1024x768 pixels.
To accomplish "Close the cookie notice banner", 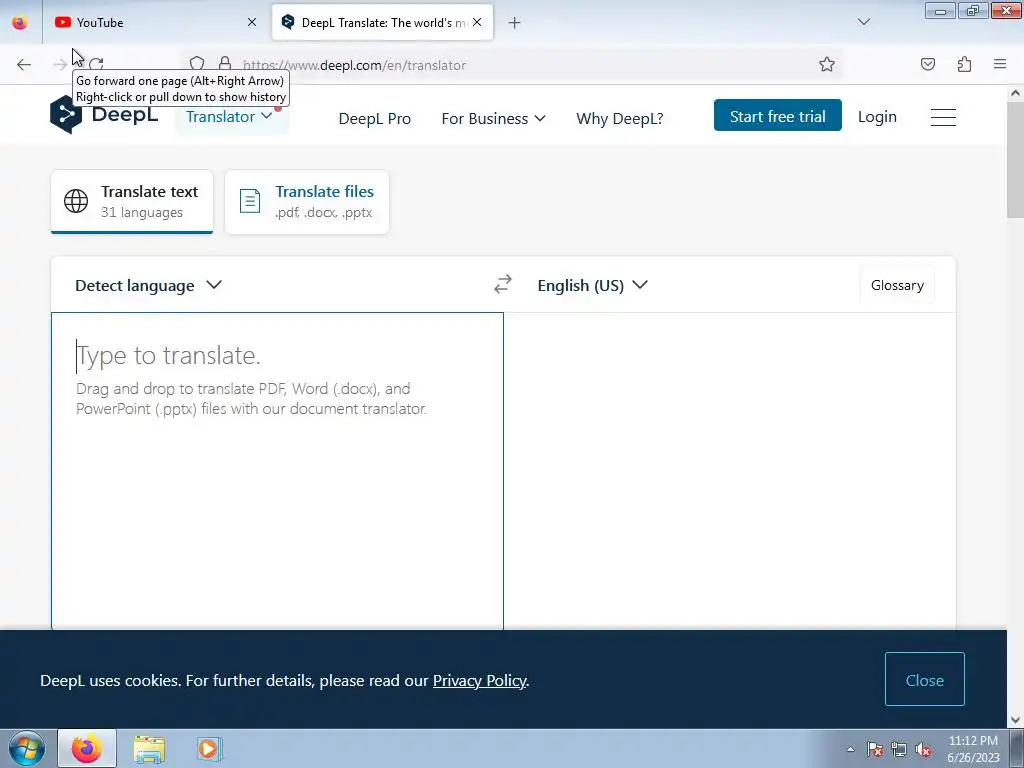I will (x=924, y=679).
